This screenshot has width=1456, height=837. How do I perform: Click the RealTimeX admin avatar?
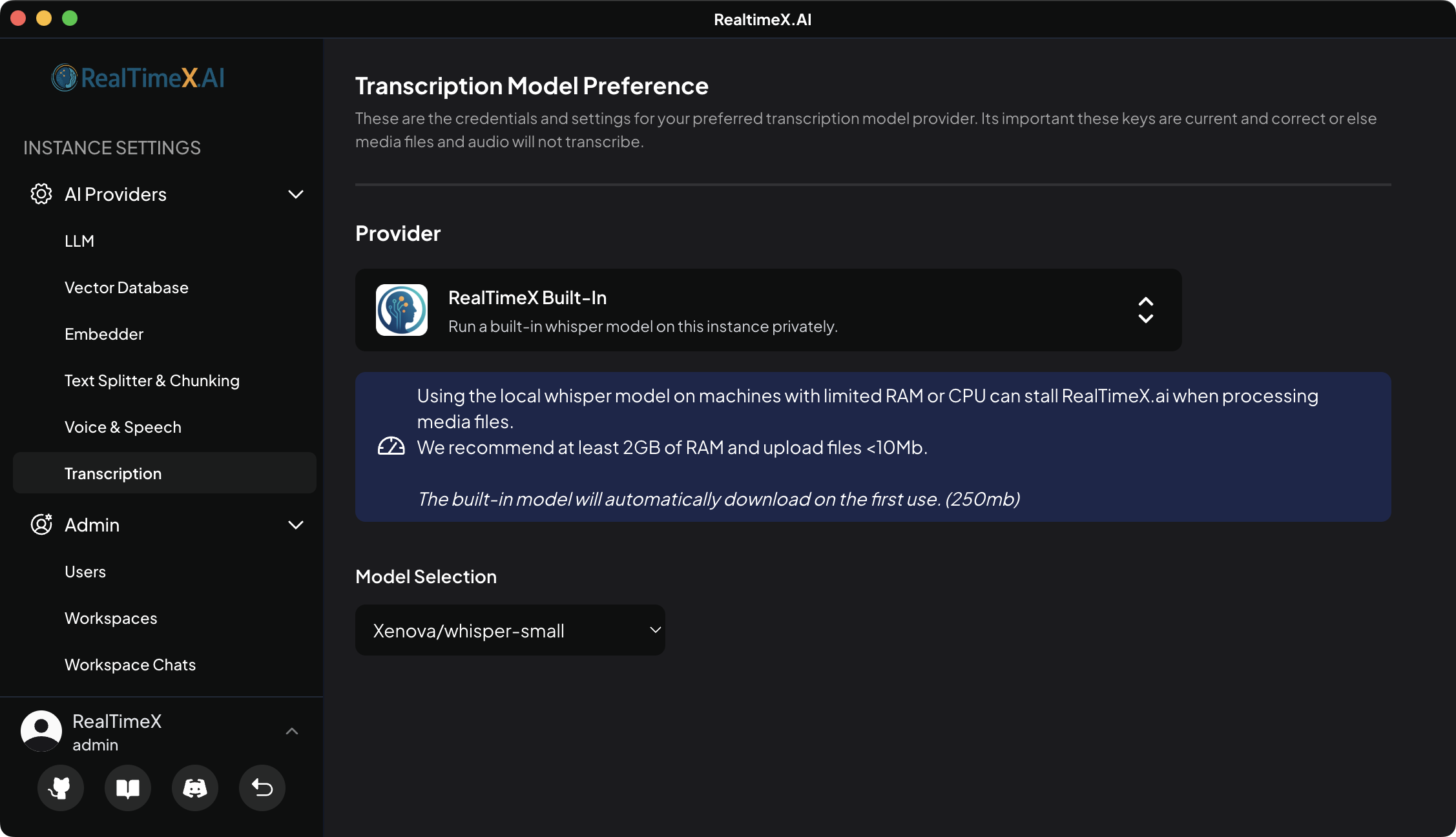click(41, 730)
